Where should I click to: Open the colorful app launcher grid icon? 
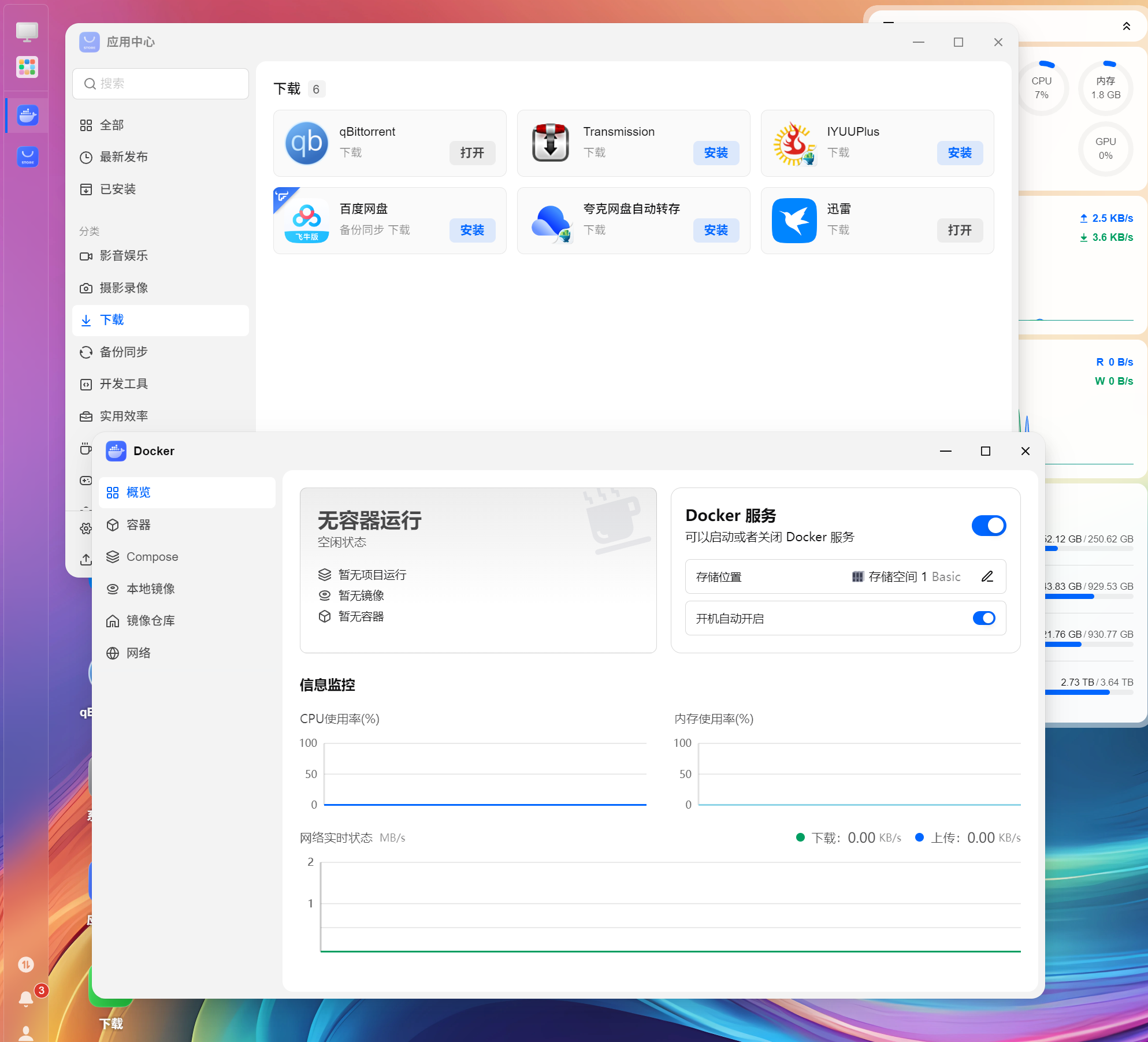click(27, 68)
